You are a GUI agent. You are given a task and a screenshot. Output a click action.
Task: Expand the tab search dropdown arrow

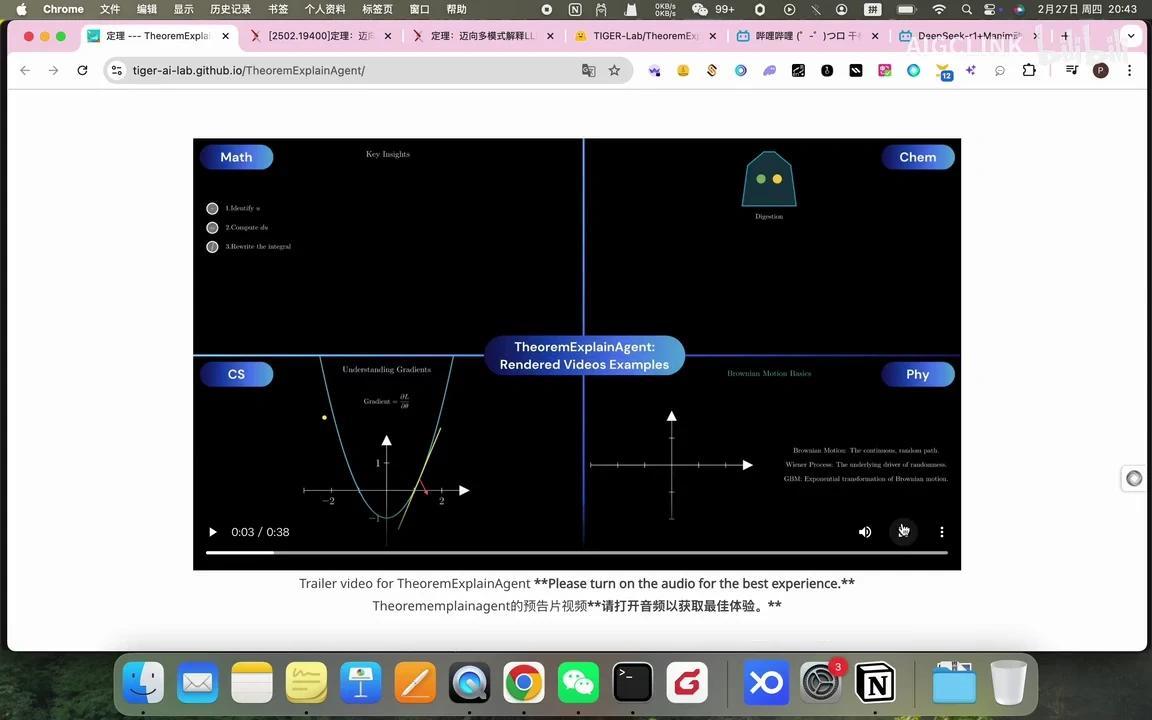[x=1131, y=36]
